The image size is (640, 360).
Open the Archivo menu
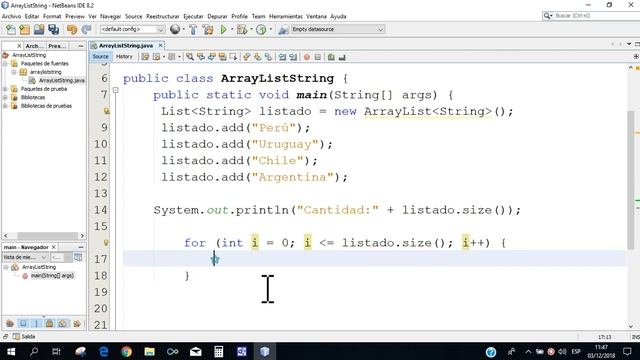(x=11, y=16)
